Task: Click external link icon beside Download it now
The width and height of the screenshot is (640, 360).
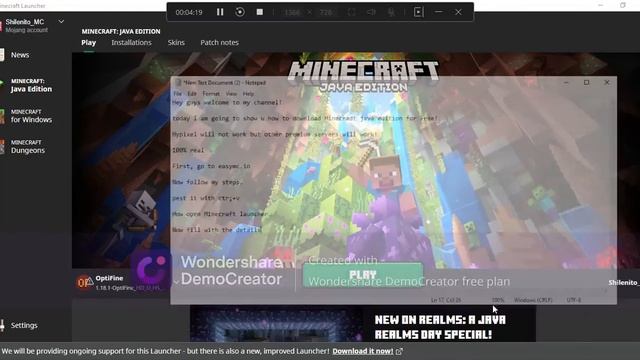Action: (x=399, y=351)
